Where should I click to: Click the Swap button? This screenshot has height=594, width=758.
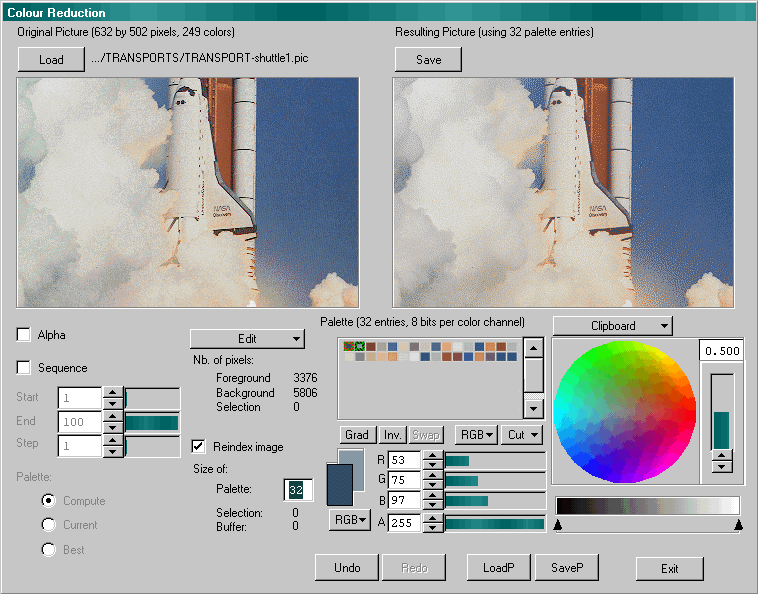pyautogui.click(x=425, y=435)
